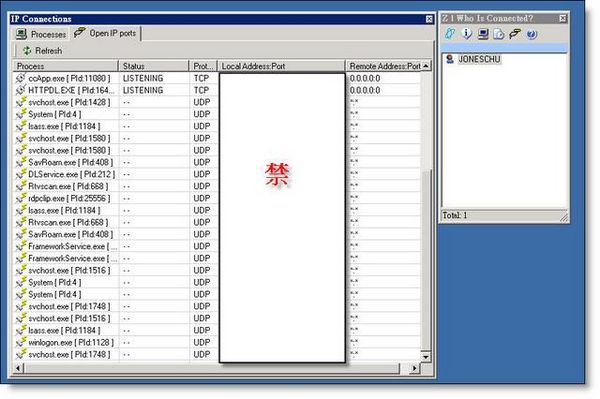Image resolution: width=600 pixels, height=399 pixels.
Task: Click the icon beside rdpclip.exe
Action: (x=21, y=198)
